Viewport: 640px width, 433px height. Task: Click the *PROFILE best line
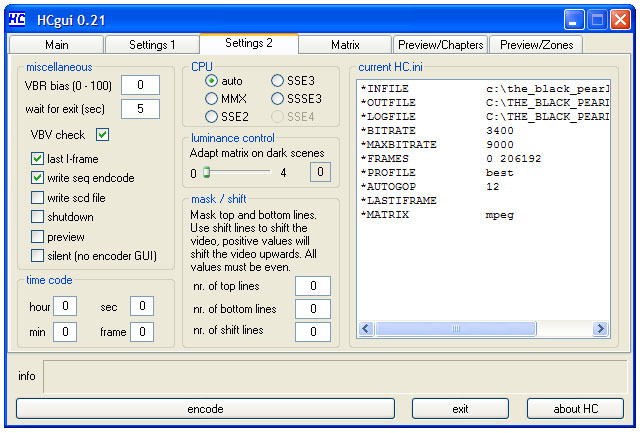click(x=437, y=173)
